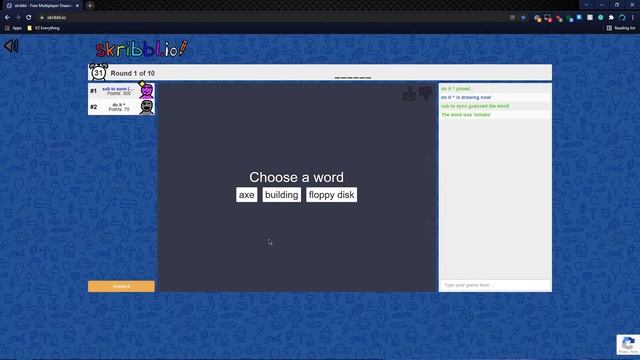
Task: Click the browser Back arrow
Action: point(7,18)
